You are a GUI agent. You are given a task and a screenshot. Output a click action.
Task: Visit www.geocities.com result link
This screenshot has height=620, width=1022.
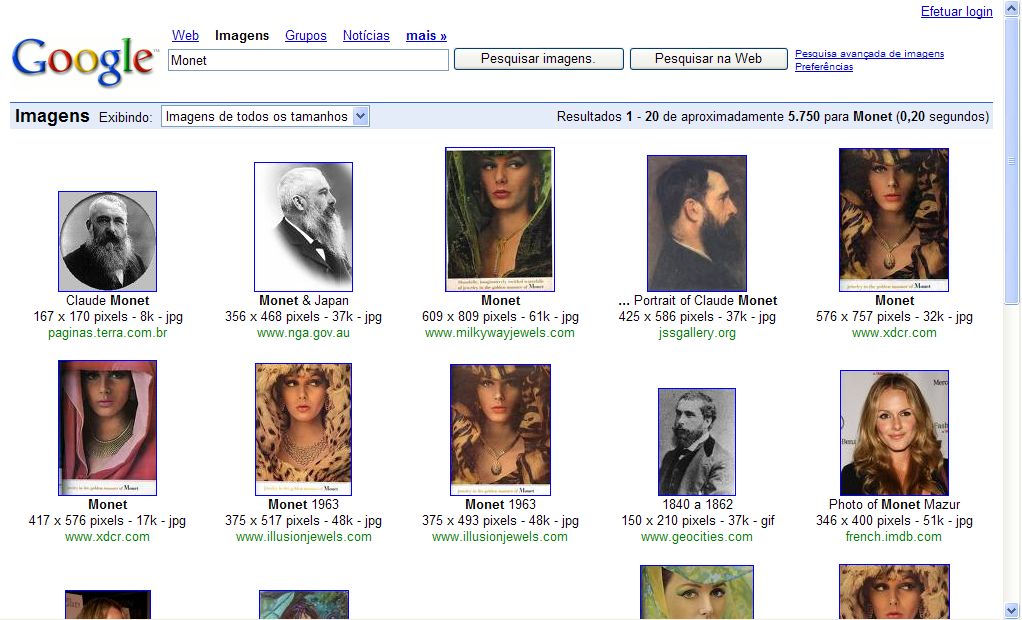click(697, 537)
